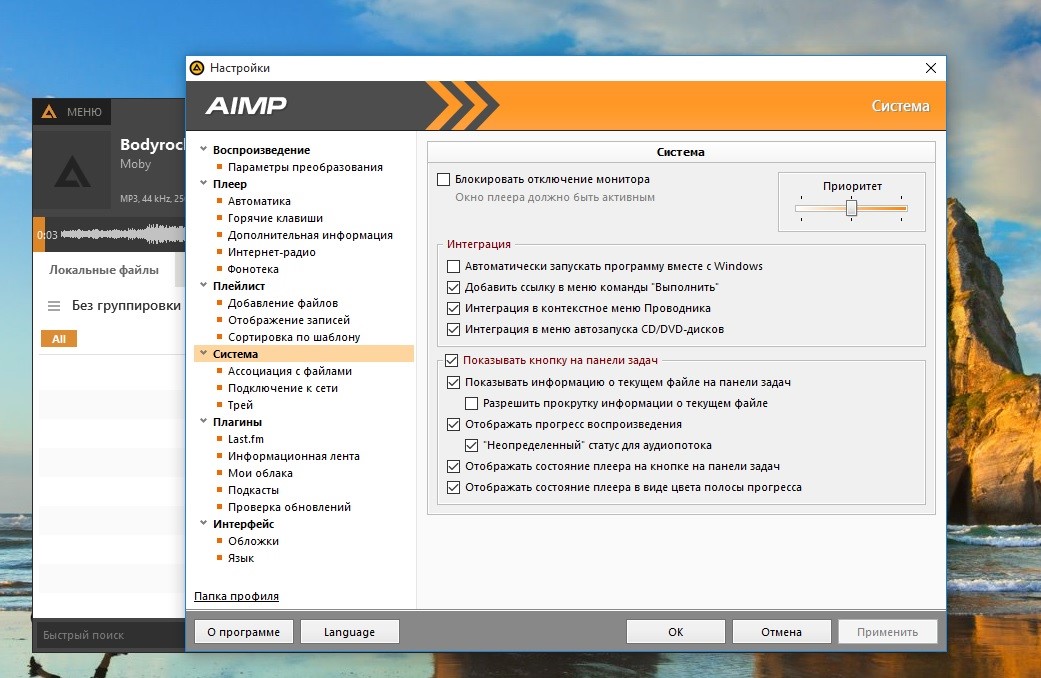Open Трей settings page

[240, 405]
